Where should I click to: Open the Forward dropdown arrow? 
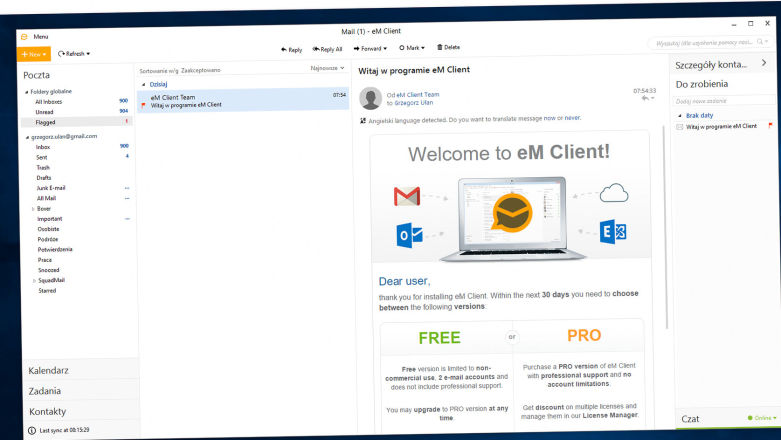tap(385, 48)
